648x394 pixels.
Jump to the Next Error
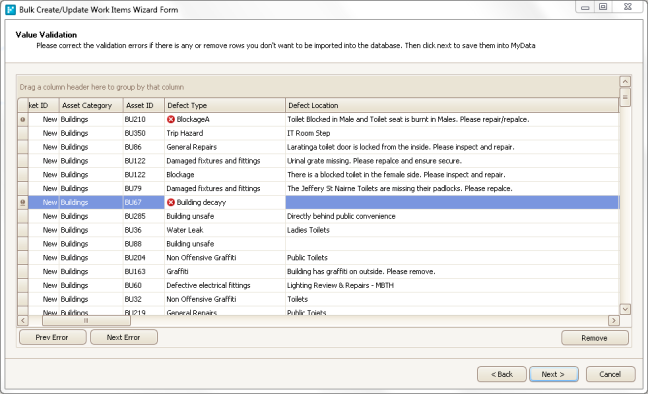coord(124,337)
